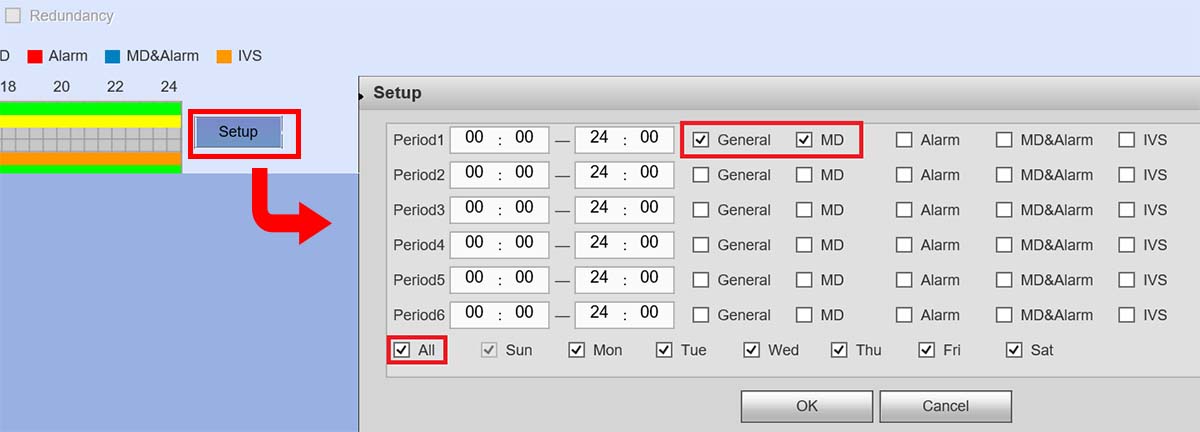This screenshot has width=1200, height=432.
Task: Enable the Redundancy checkbox
Action: [x=13, y=16]
